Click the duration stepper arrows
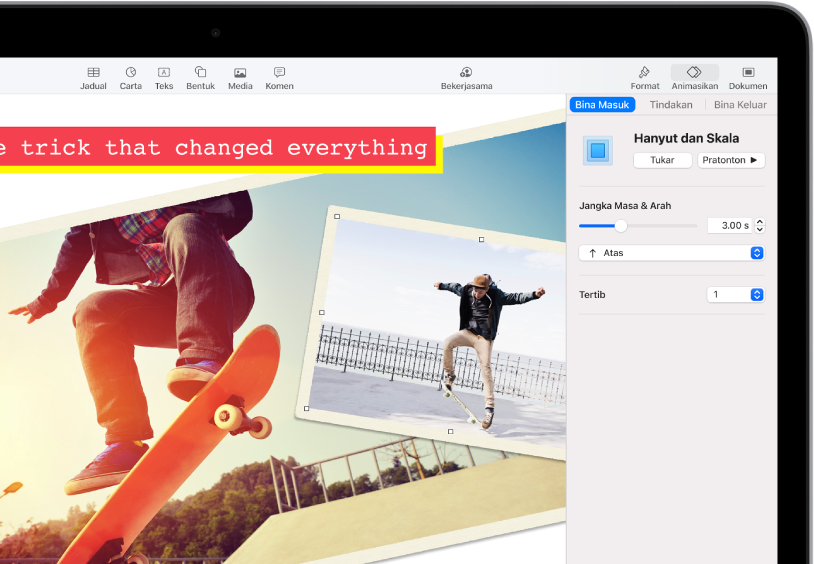Screen dimensions: 814x564 pyautogui.click(x=760, y=226)
